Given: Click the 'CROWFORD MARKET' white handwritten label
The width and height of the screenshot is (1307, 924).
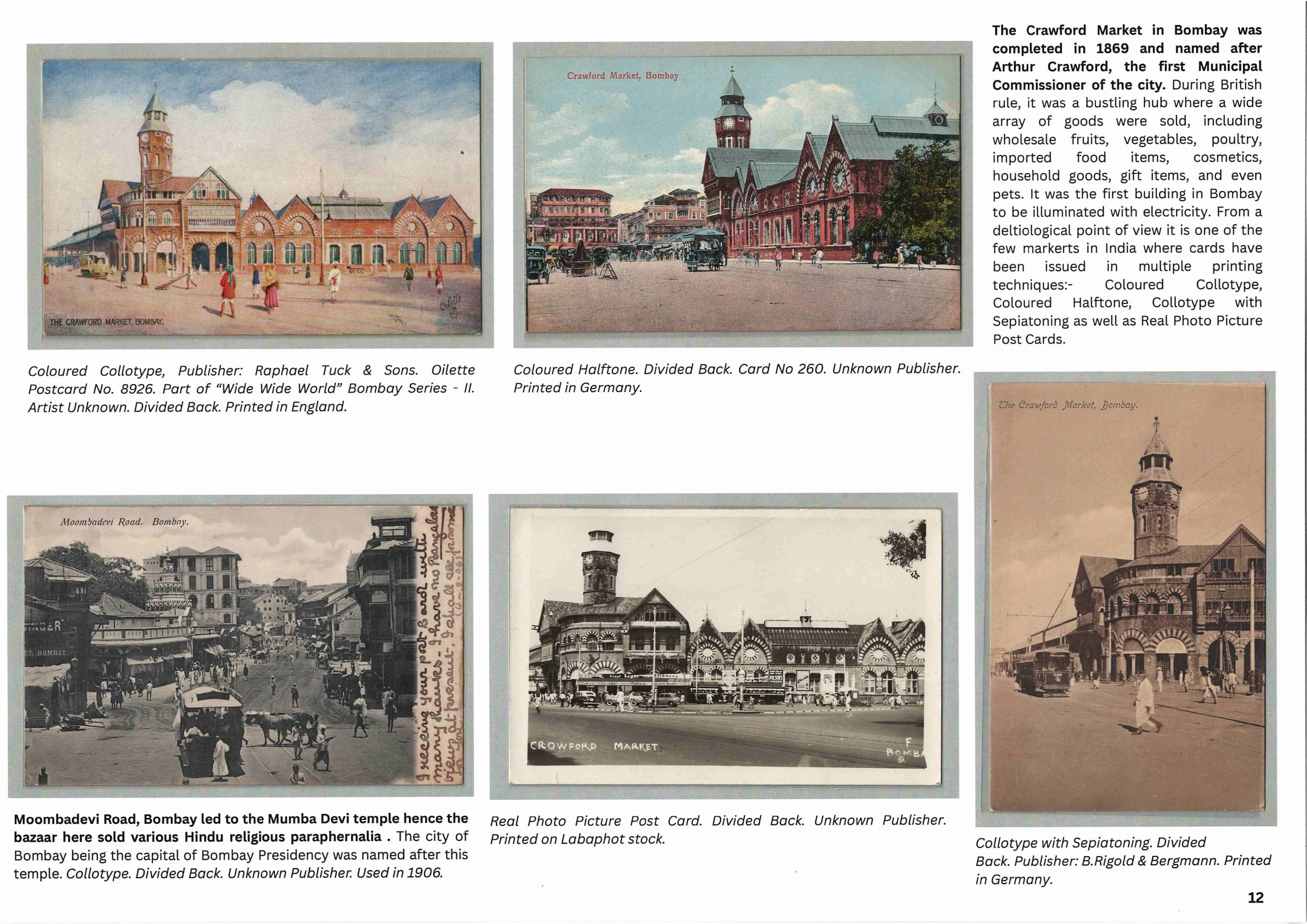Looking at the screenshot, I should pos(594,746).
